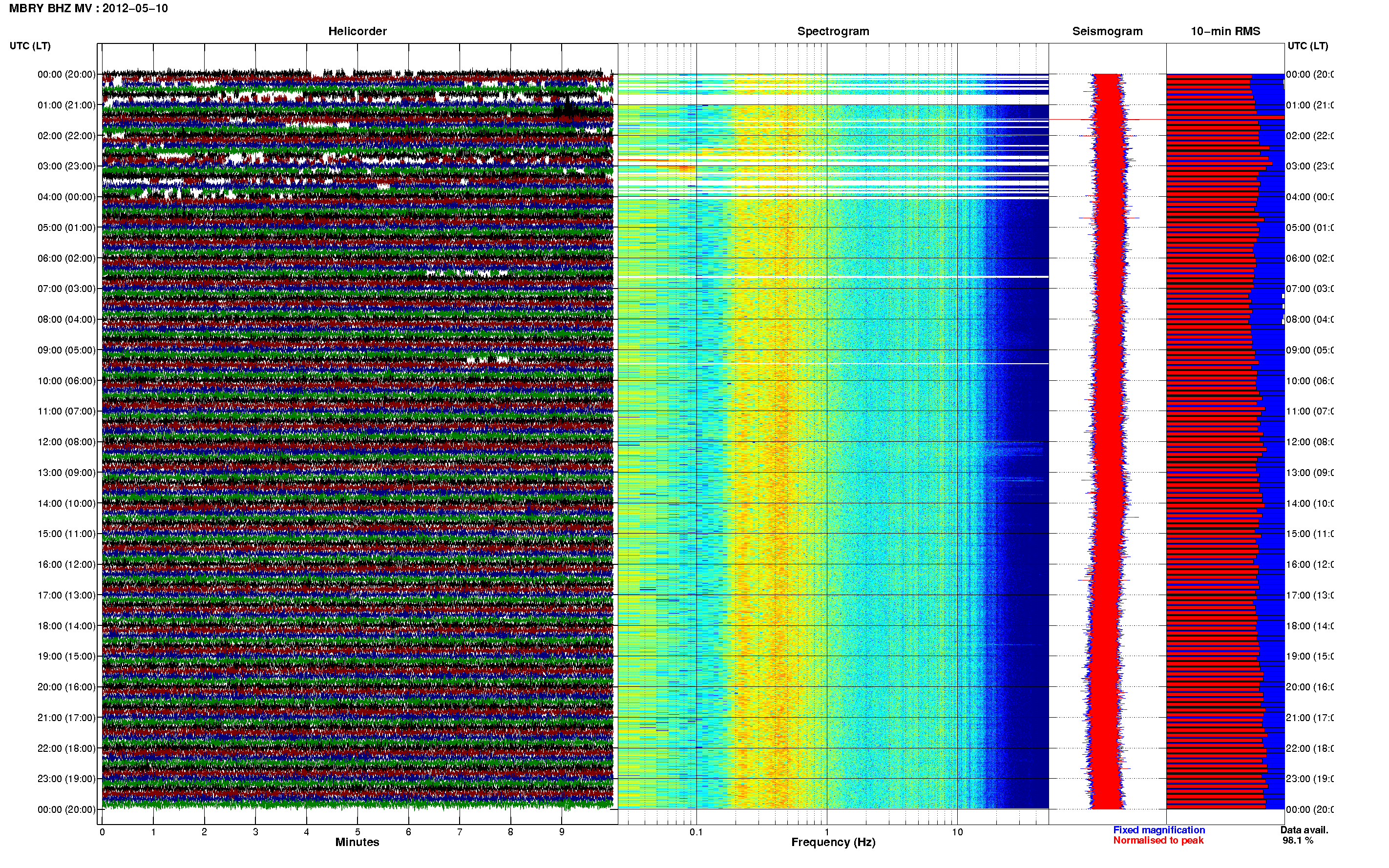1389x868 pixels.
Task: Click the left time label '19:00 (15:00)'
Action: pos(66,656)
